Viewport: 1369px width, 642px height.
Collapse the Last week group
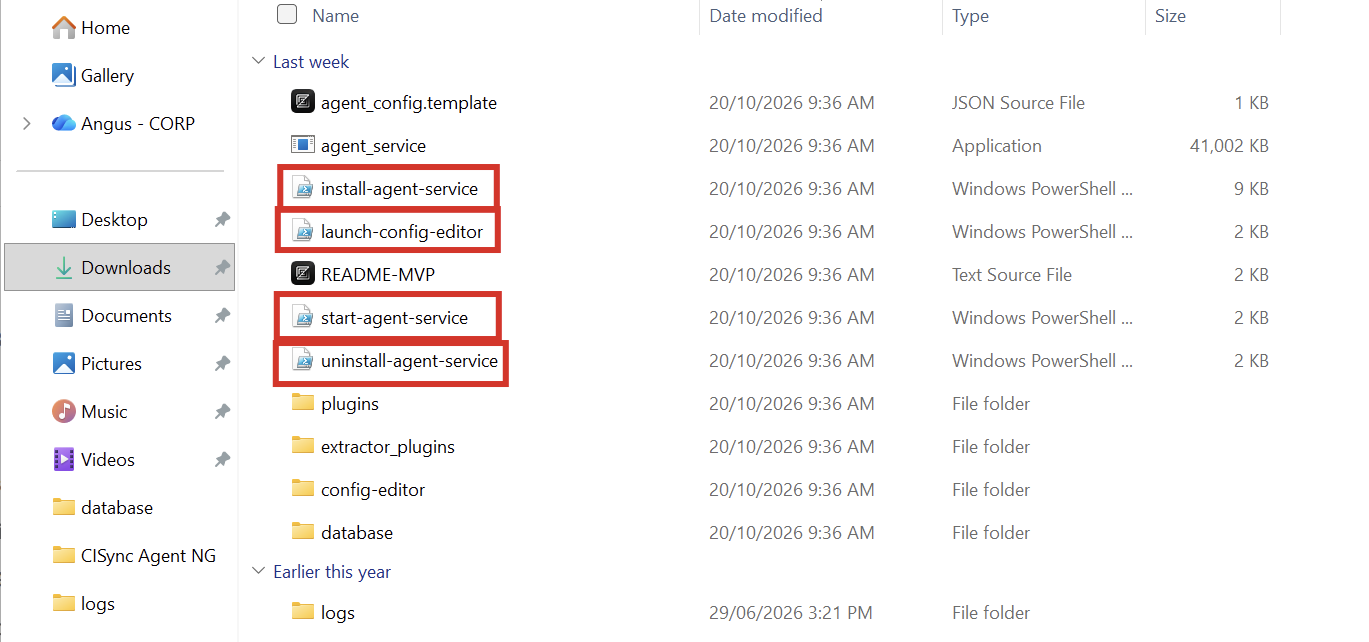(x=259, y=61)
